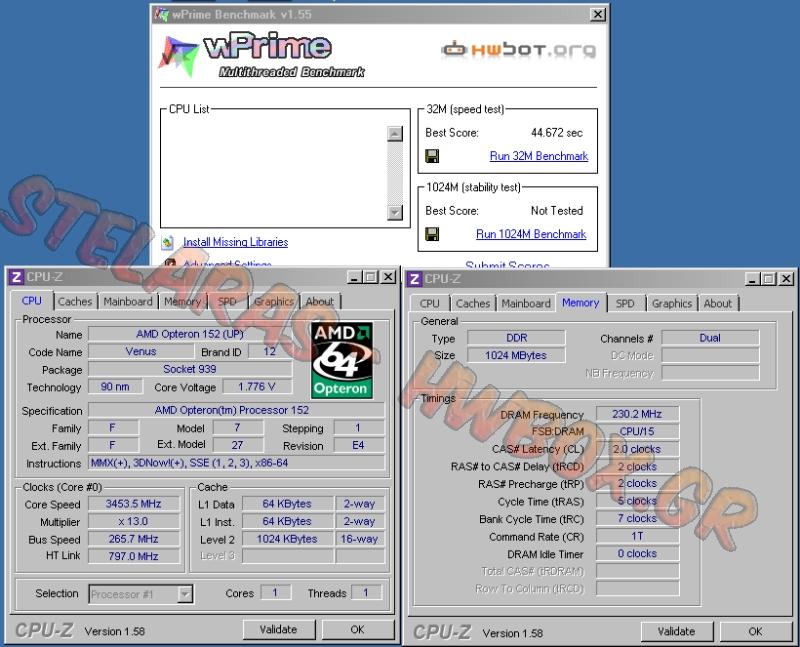Viewport: 800px width, 647px height.
Task: Open the Mainboard tab in the right CPU-Z window
Action: [526, 304]
